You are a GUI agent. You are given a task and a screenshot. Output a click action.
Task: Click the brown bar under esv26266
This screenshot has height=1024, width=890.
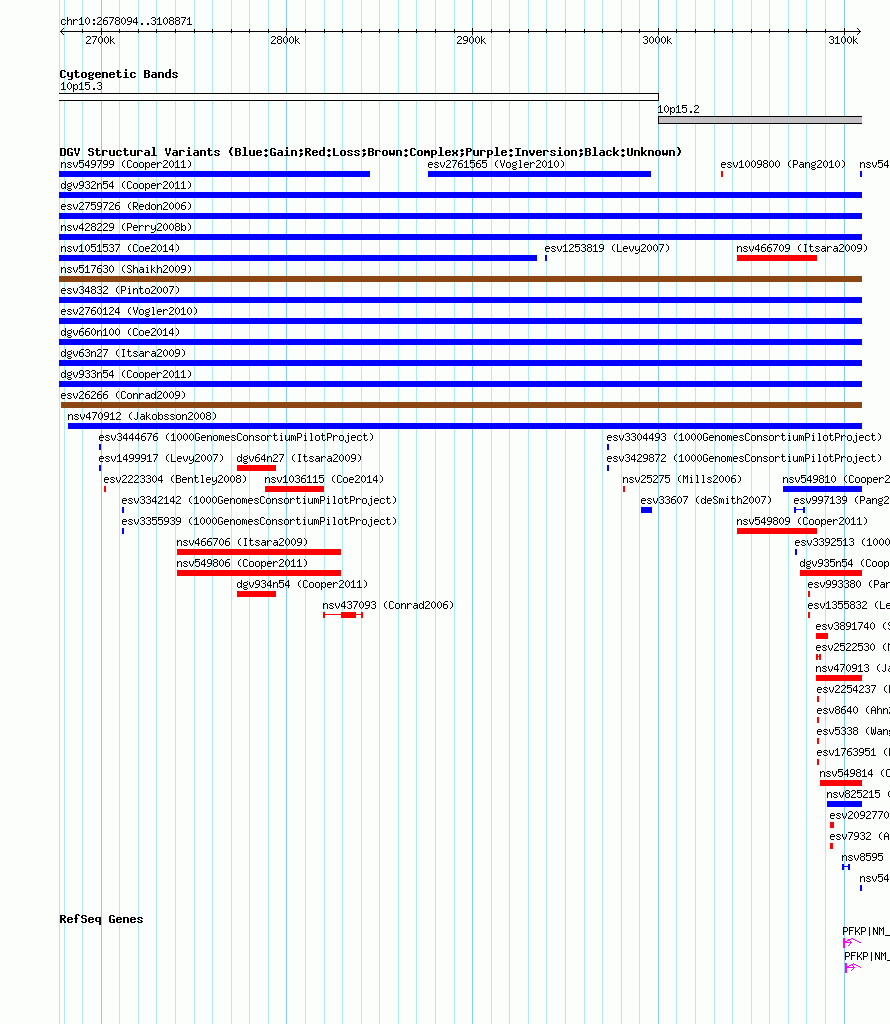[x=460, y=405]
